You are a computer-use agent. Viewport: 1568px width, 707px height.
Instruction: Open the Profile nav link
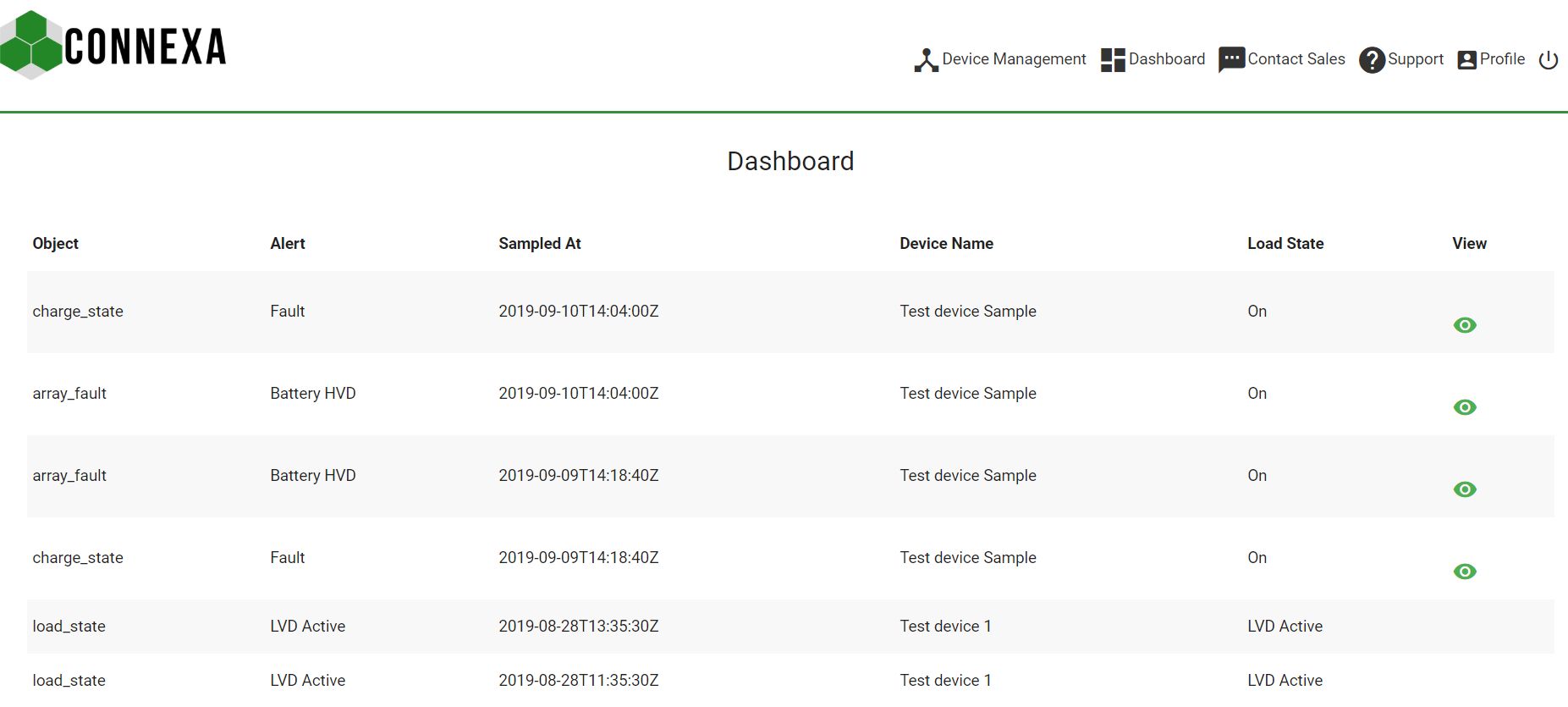1502,59
